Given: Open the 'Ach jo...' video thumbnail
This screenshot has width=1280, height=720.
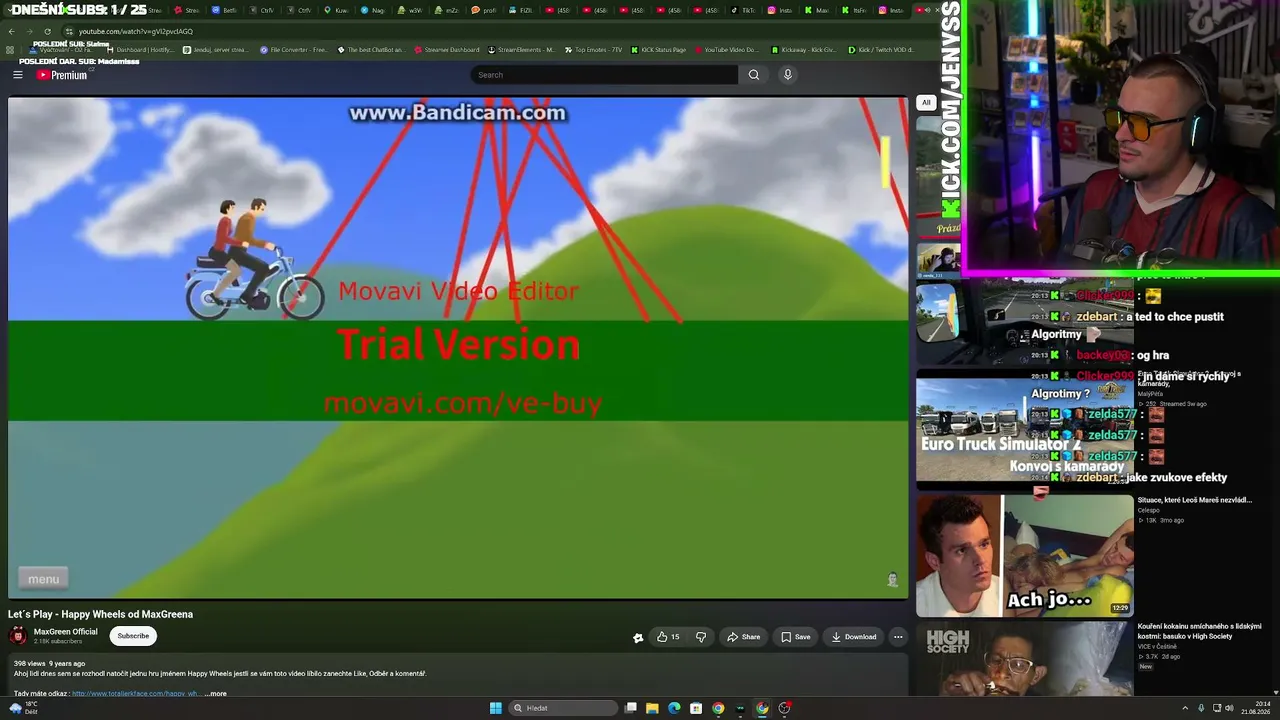Looking at the screenshot, I should click(1025, 556).
